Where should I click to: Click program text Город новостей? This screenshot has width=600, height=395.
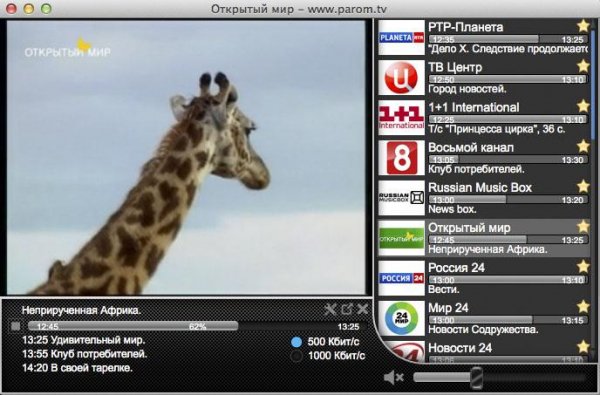pos(467,89)
